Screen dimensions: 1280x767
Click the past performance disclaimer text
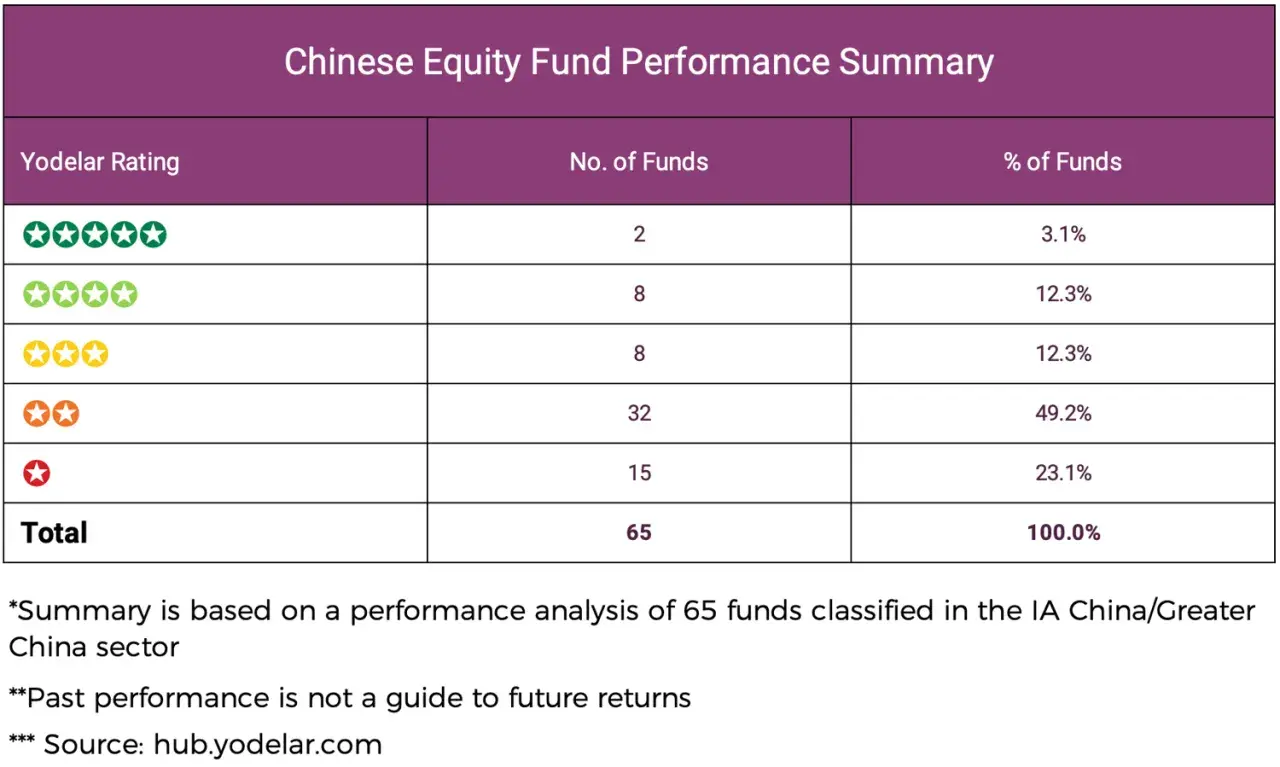click(350, 697)
